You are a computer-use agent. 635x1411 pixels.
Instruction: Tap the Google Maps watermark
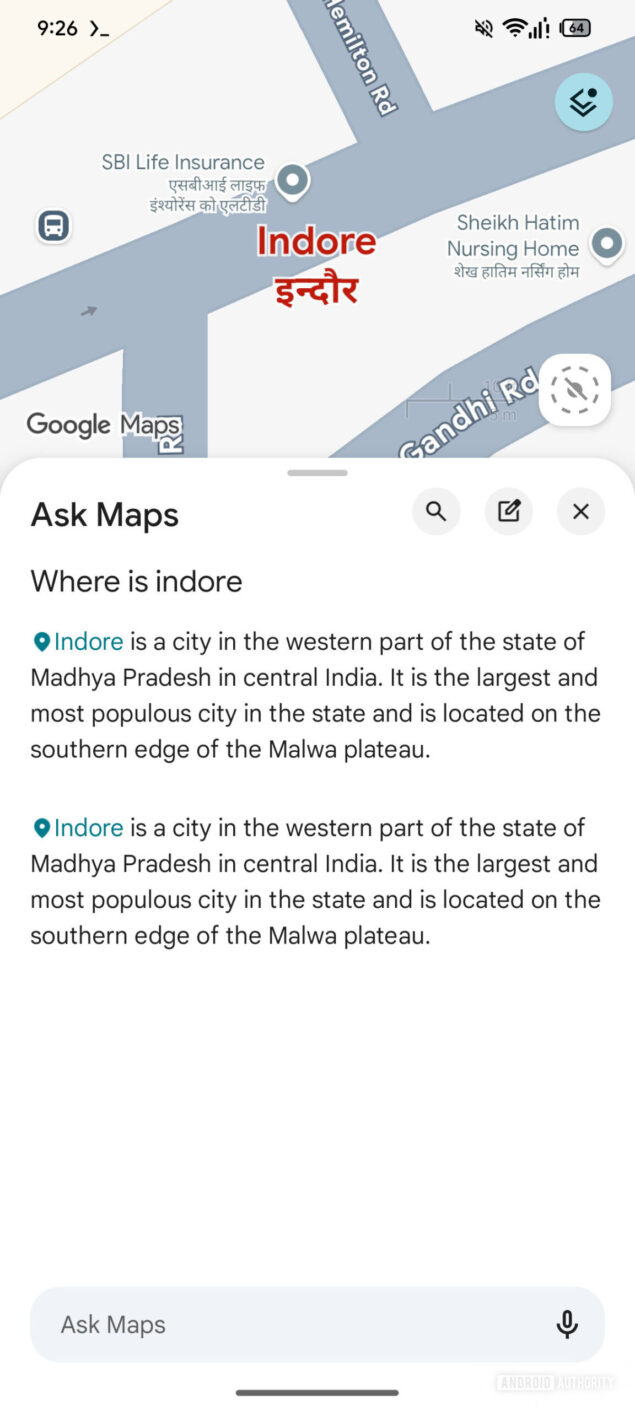pos(104,425)
